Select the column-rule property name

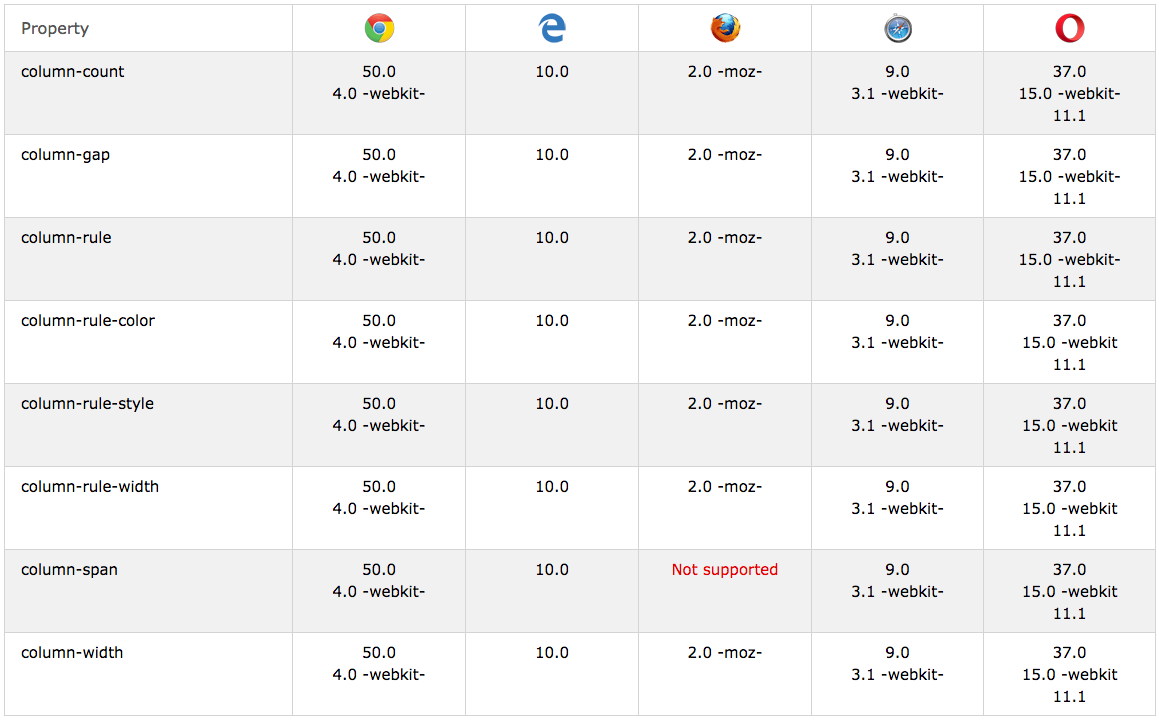coord(66,238)
